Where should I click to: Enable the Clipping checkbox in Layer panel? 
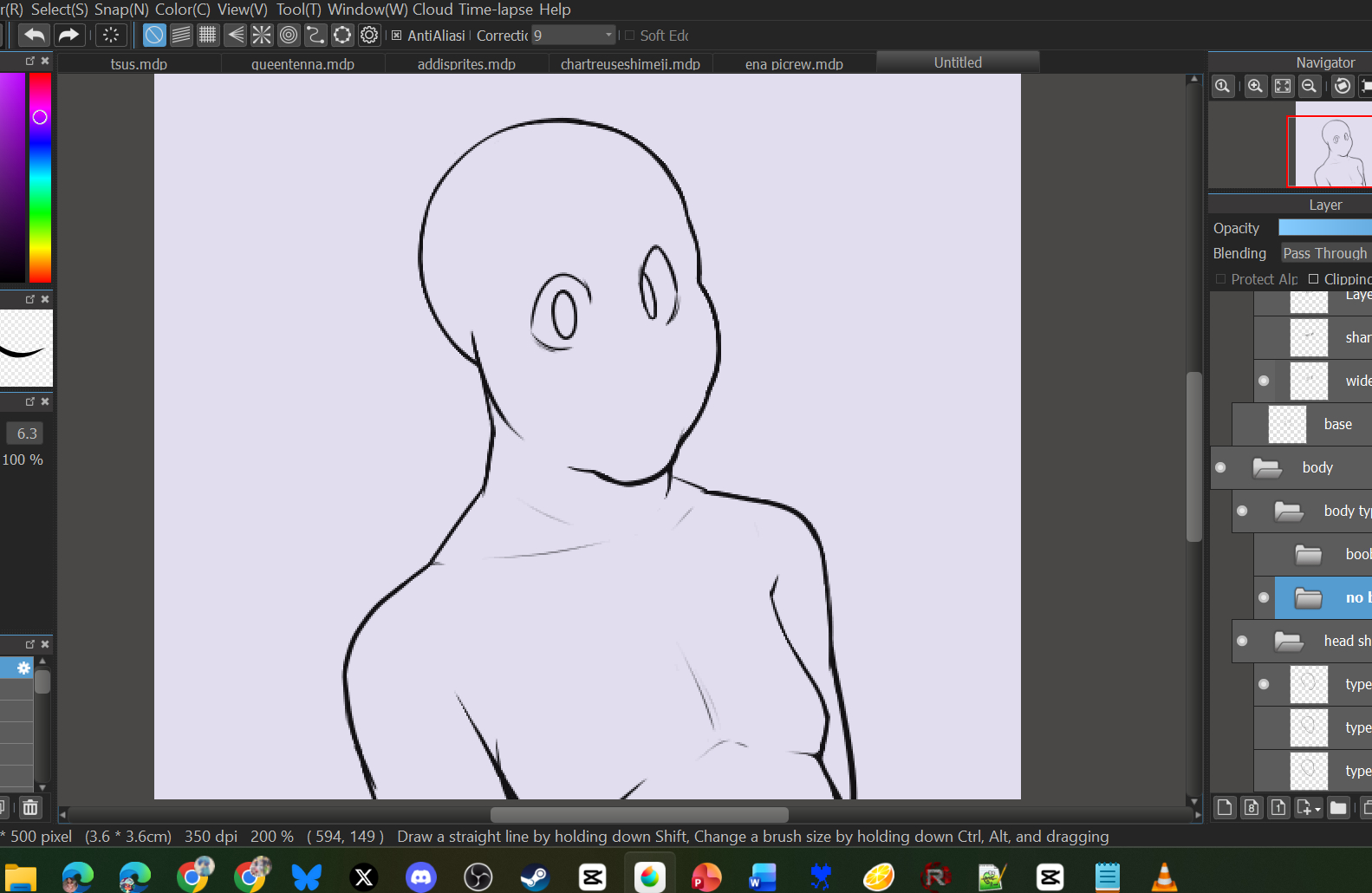click(x=1313, y=279)
